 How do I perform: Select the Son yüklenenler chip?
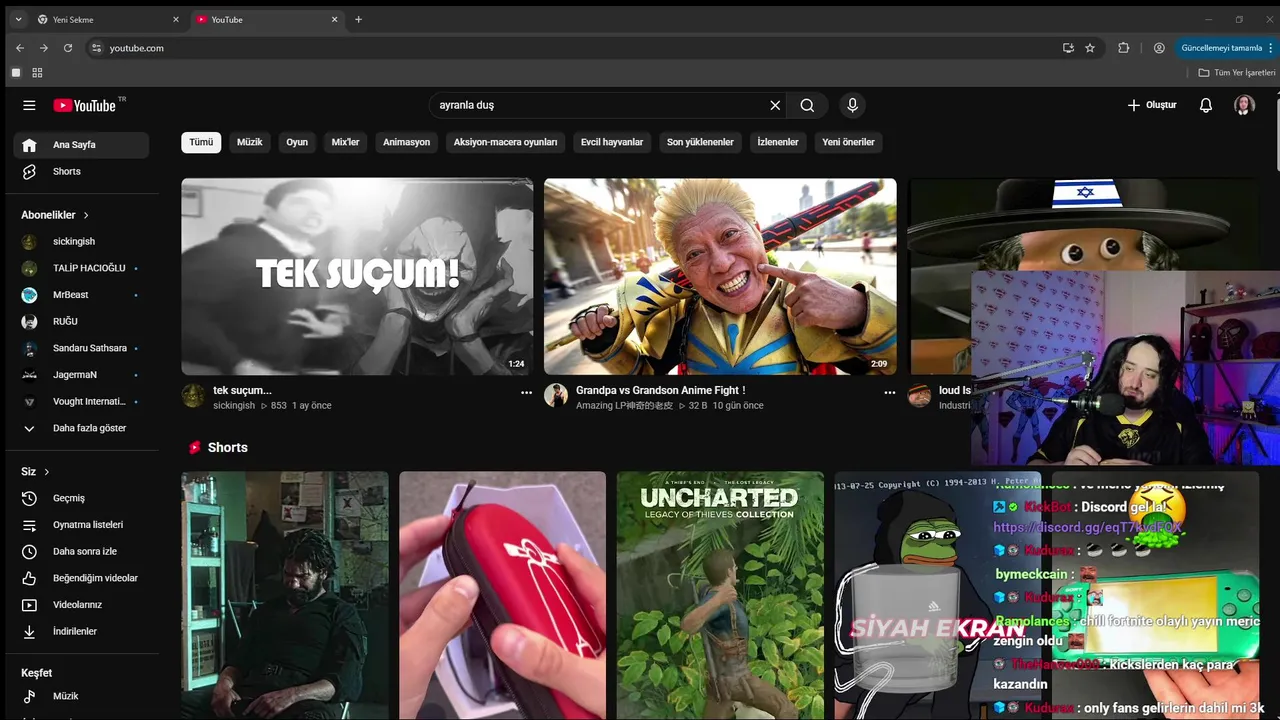(700, 142)
